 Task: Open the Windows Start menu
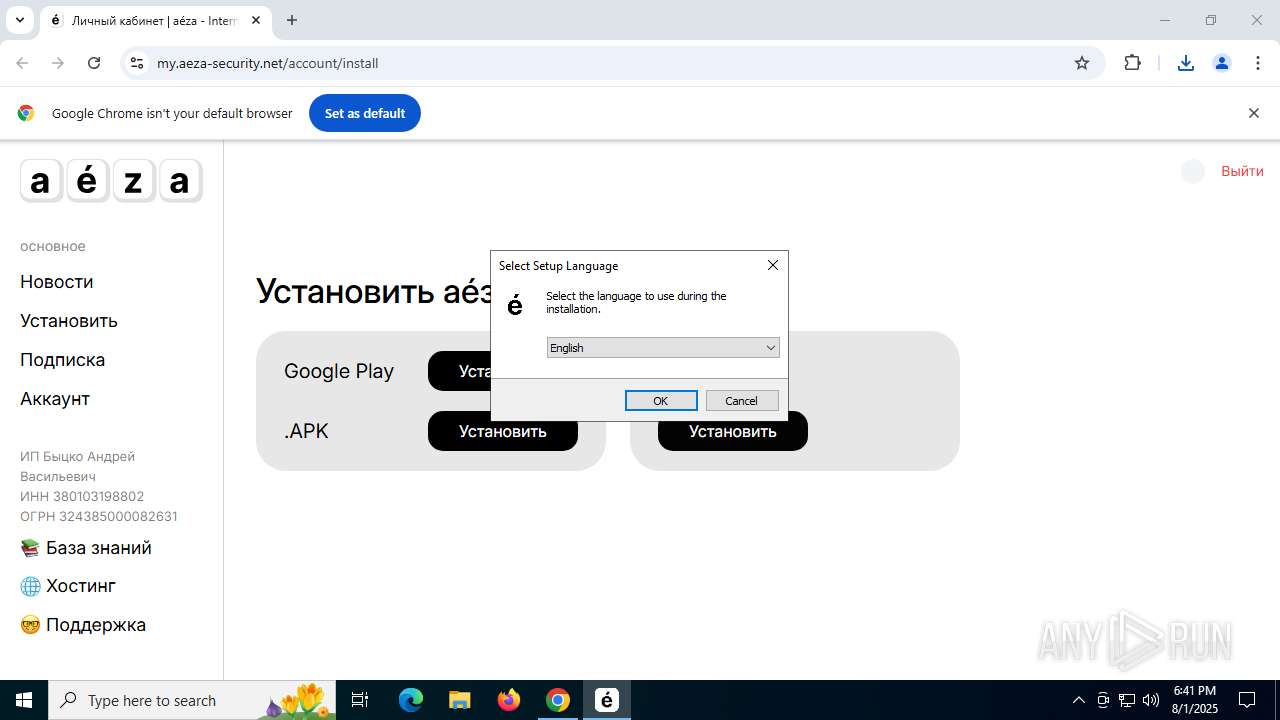(24, 700)
